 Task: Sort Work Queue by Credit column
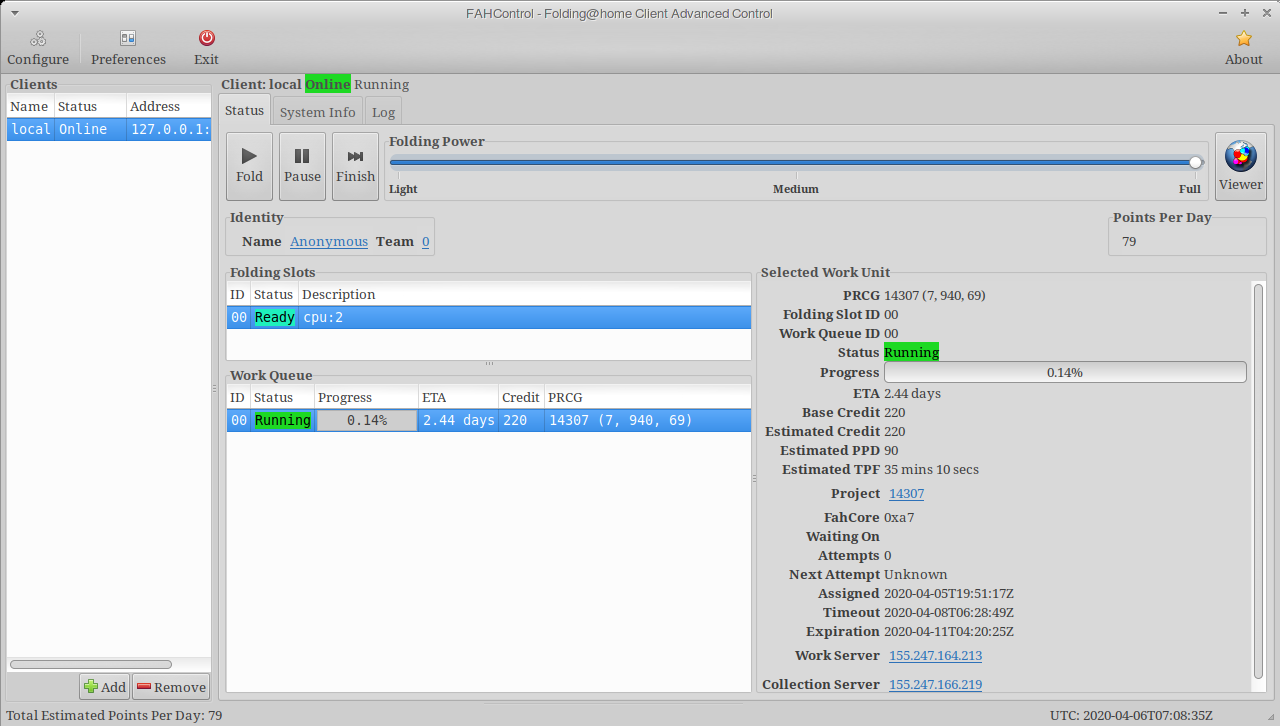pos(521,397)
